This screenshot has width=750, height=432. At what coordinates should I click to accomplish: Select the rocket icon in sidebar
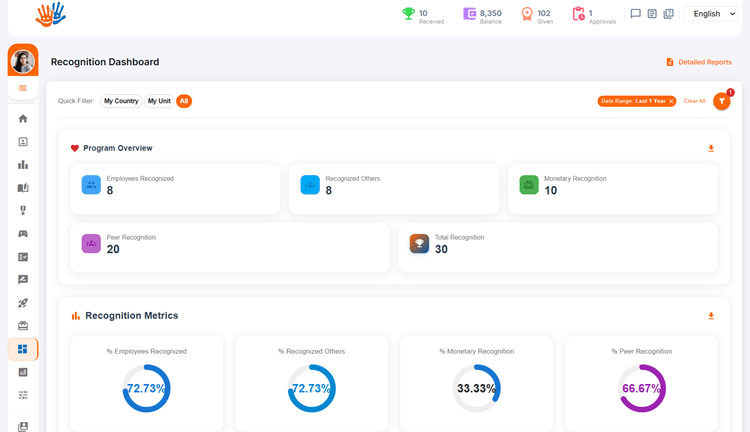pos(22,303)
